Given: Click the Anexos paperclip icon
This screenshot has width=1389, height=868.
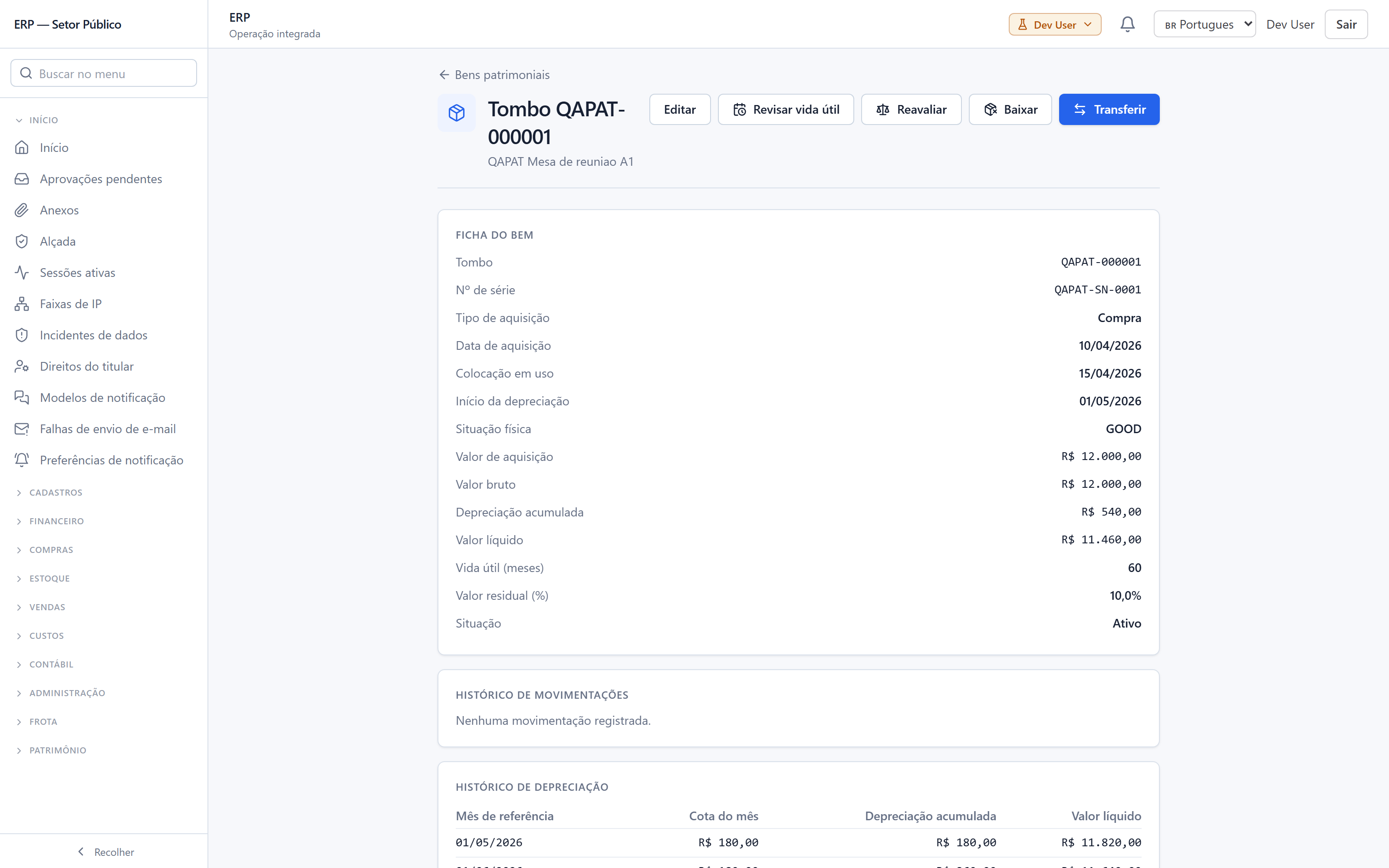Looking at the screenshot, I should coord(22,210).
